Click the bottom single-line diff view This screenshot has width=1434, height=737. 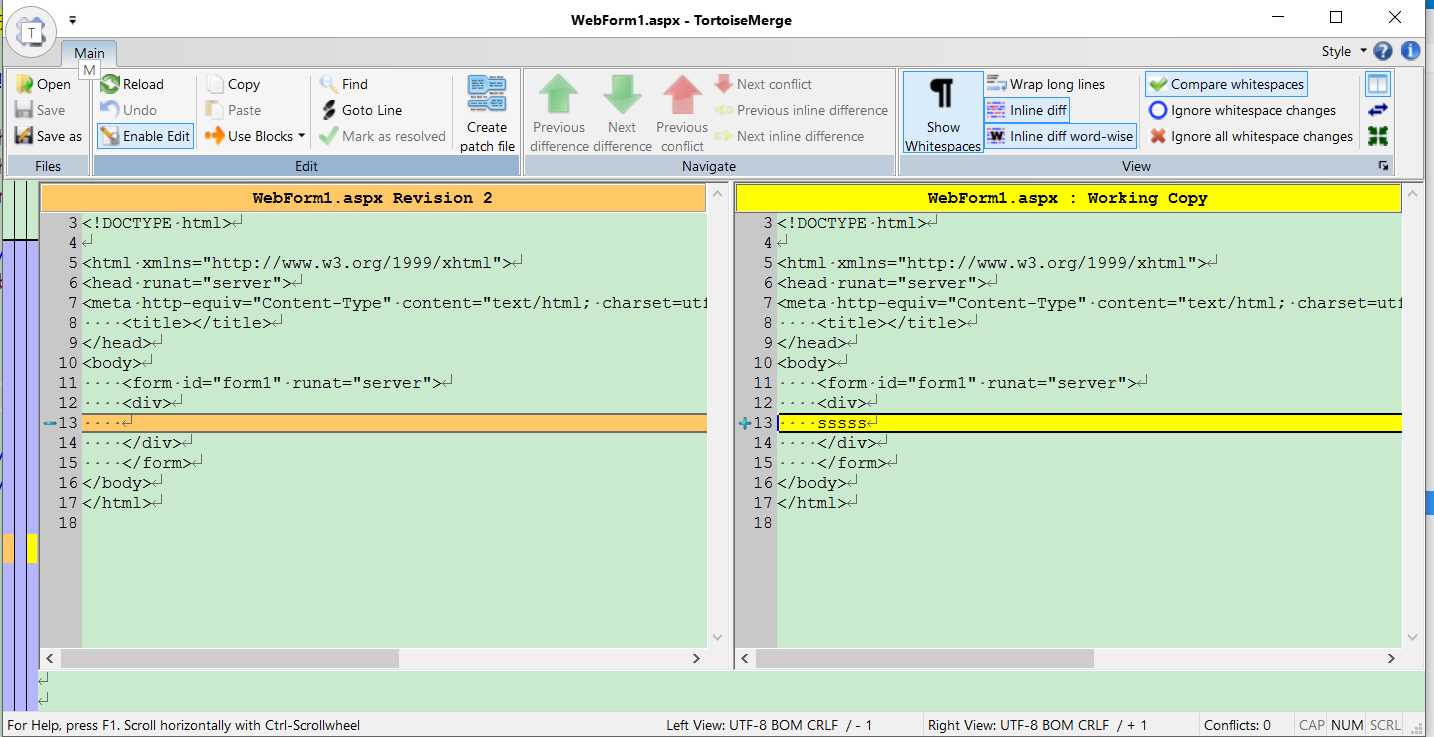pos(731,690)
